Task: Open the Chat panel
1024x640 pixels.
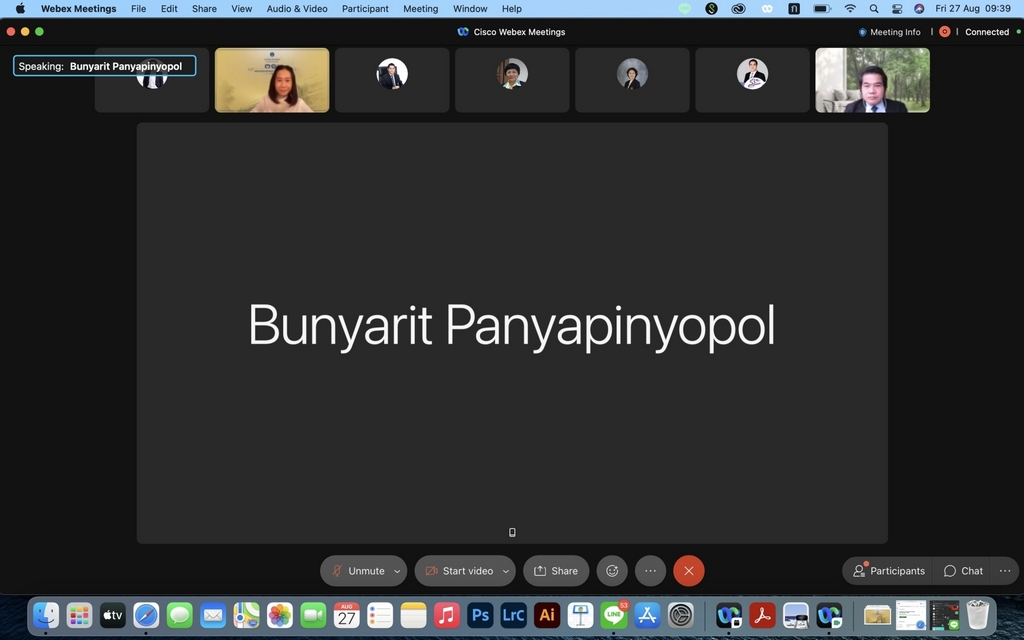Action: pos(963,571)
